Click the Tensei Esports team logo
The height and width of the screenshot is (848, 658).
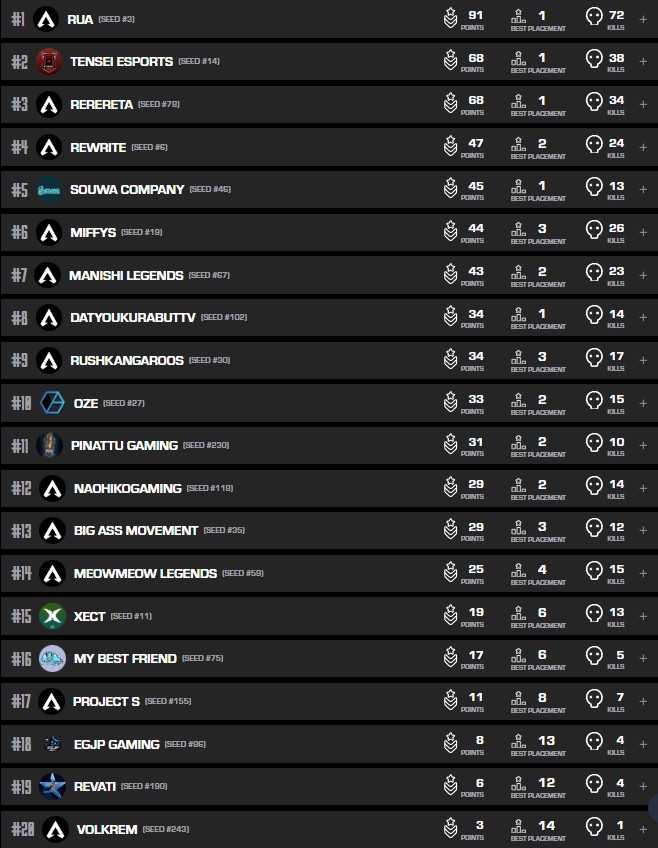[48, 62]
